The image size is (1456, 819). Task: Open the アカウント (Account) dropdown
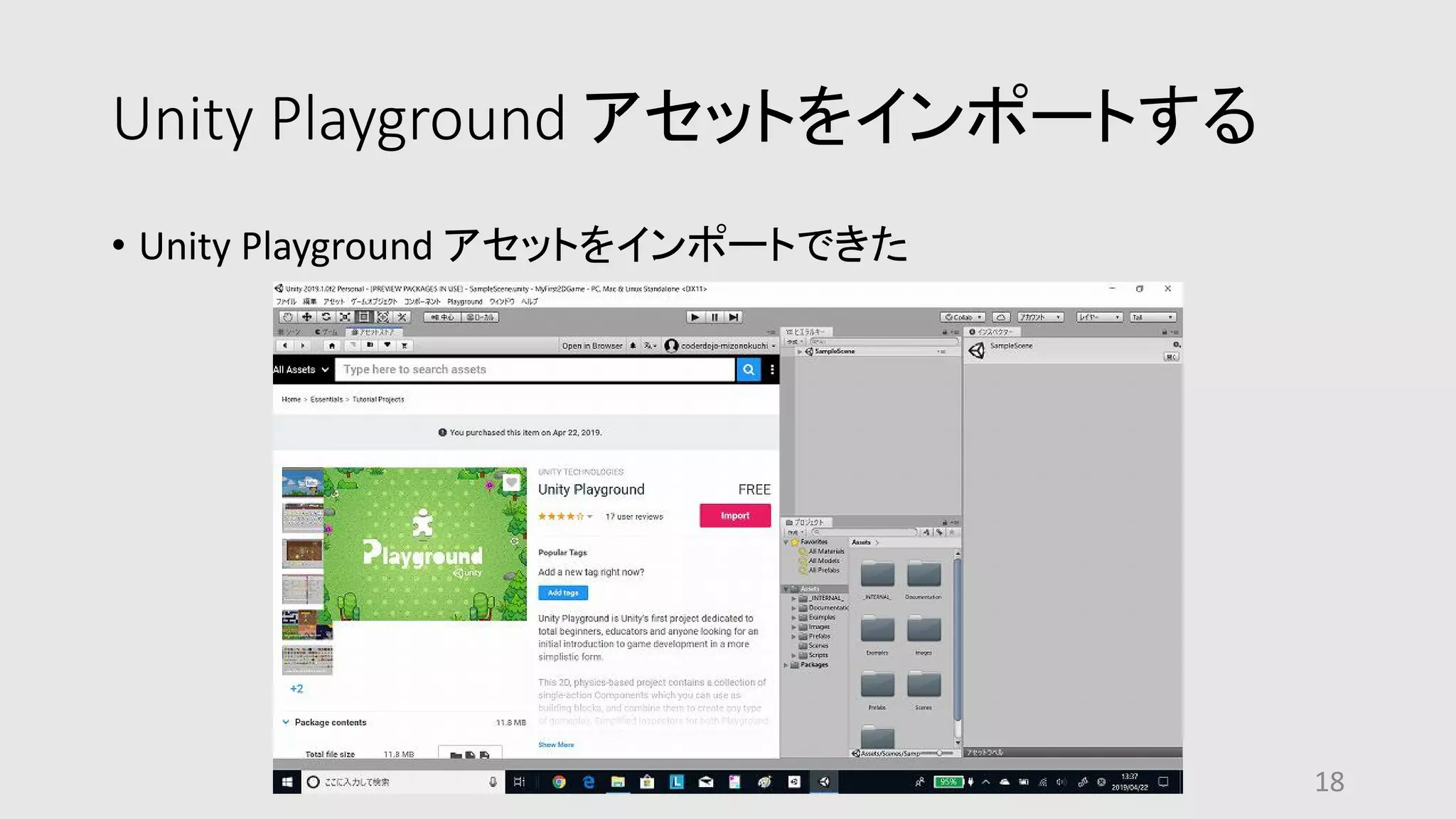(x=1040, y=317)
